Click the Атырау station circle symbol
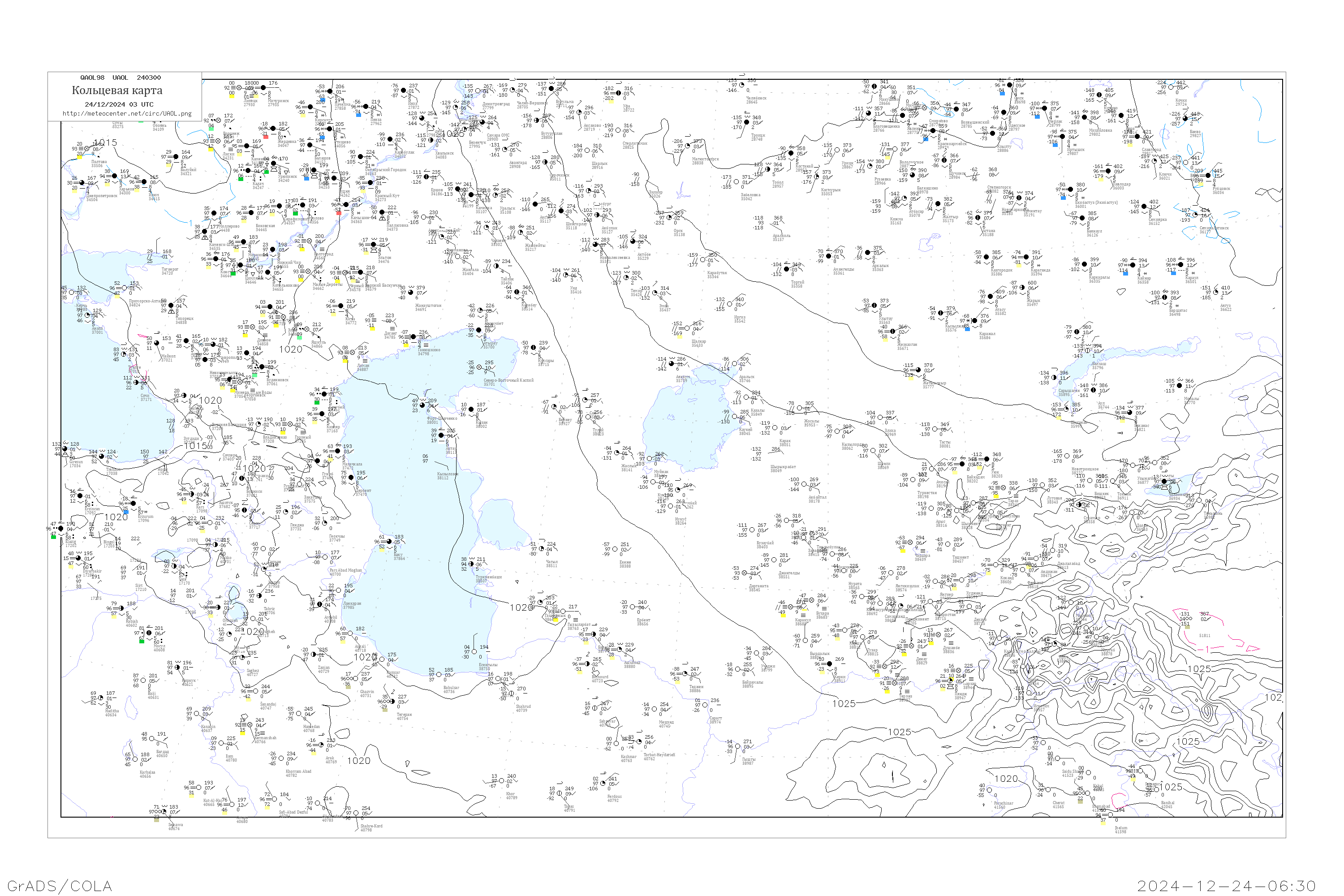Image resolution: width=1344 pixels, height=896 pixels. coord(479,330)
